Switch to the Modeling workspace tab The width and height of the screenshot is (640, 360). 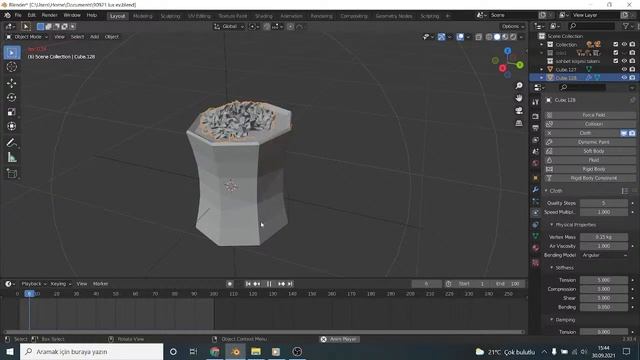(142, 16)
